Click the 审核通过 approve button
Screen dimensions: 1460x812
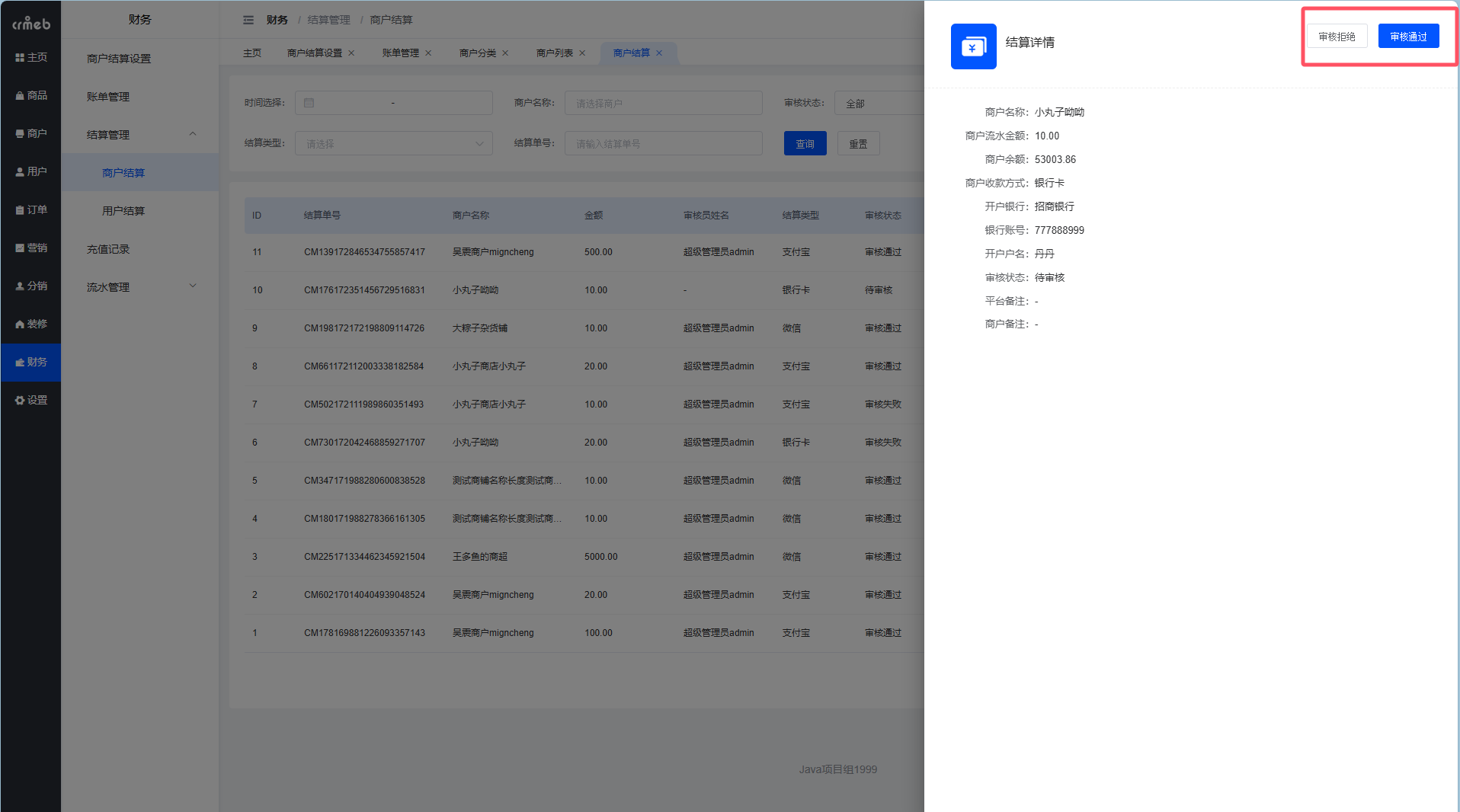coord(1407,37)
